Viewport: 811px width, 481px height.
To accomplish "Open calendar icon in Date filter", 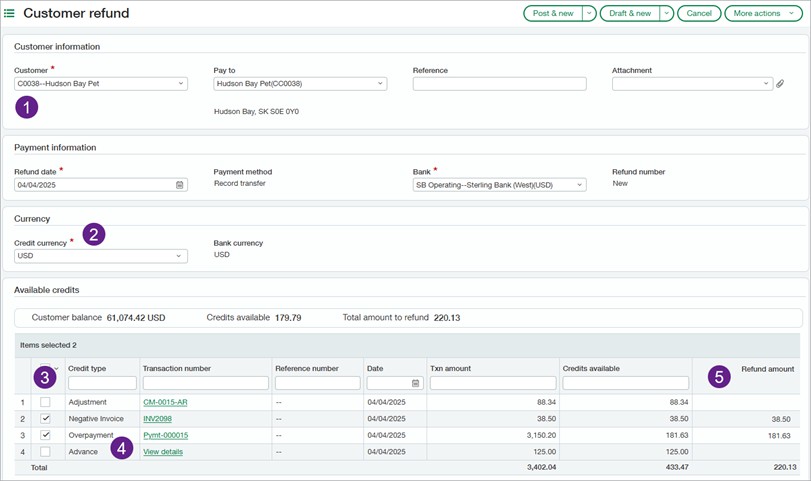I will [415, 383].
